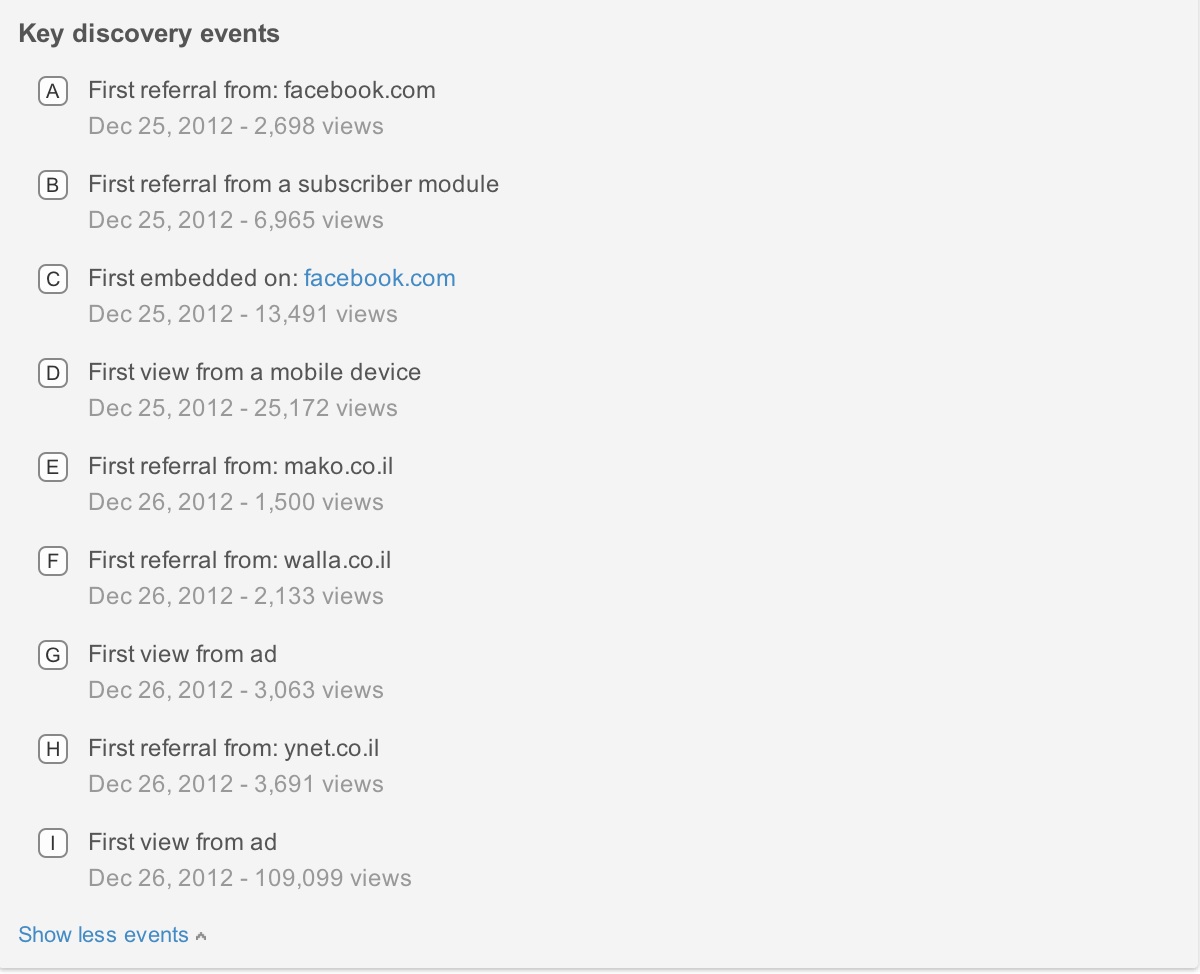
Task: Select First referral from a subscriber module
Action: coord(294,184)
